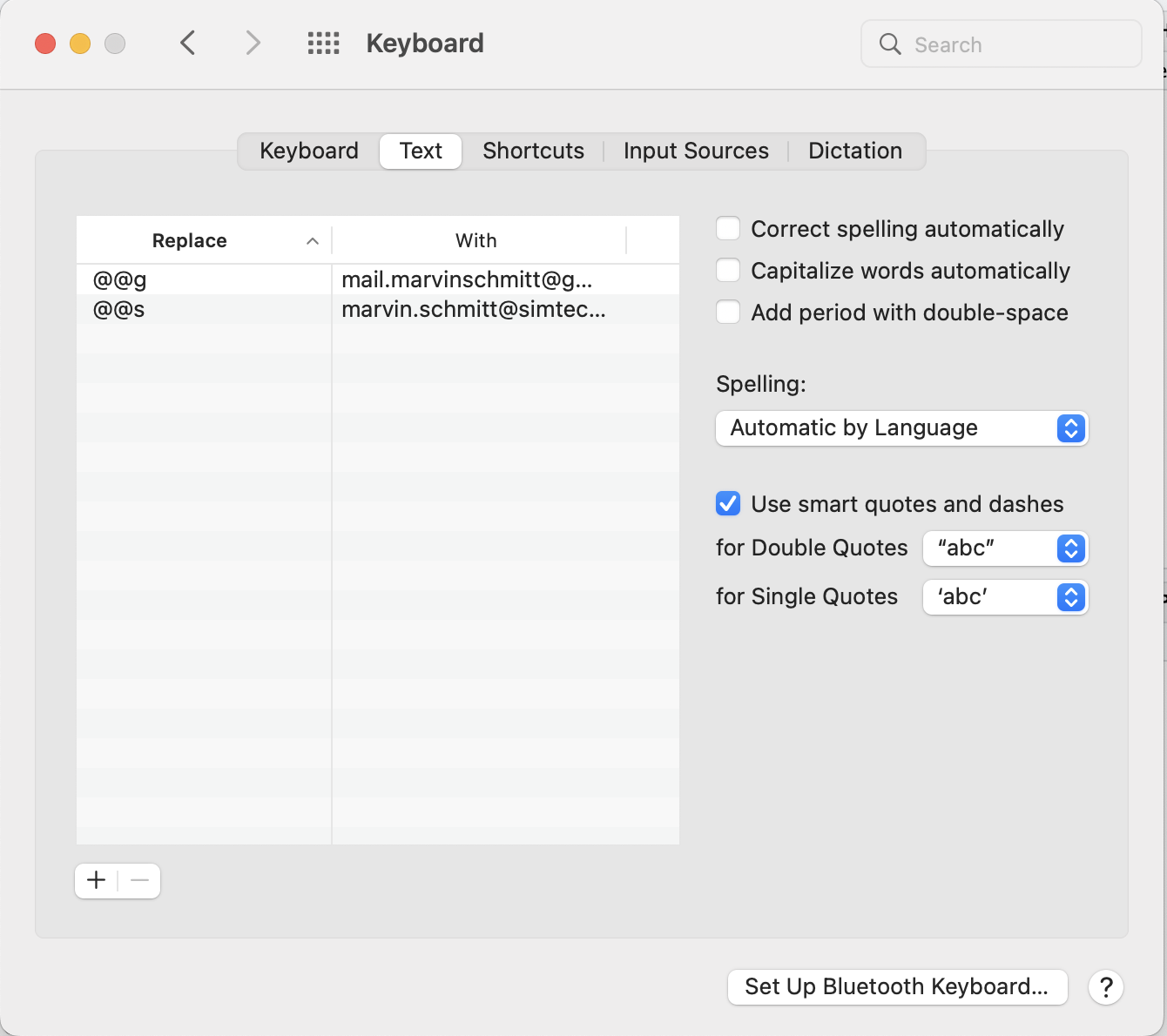Click the With column header
This screenshot has width=1167, height=1036.
click(x=476, y=240)
